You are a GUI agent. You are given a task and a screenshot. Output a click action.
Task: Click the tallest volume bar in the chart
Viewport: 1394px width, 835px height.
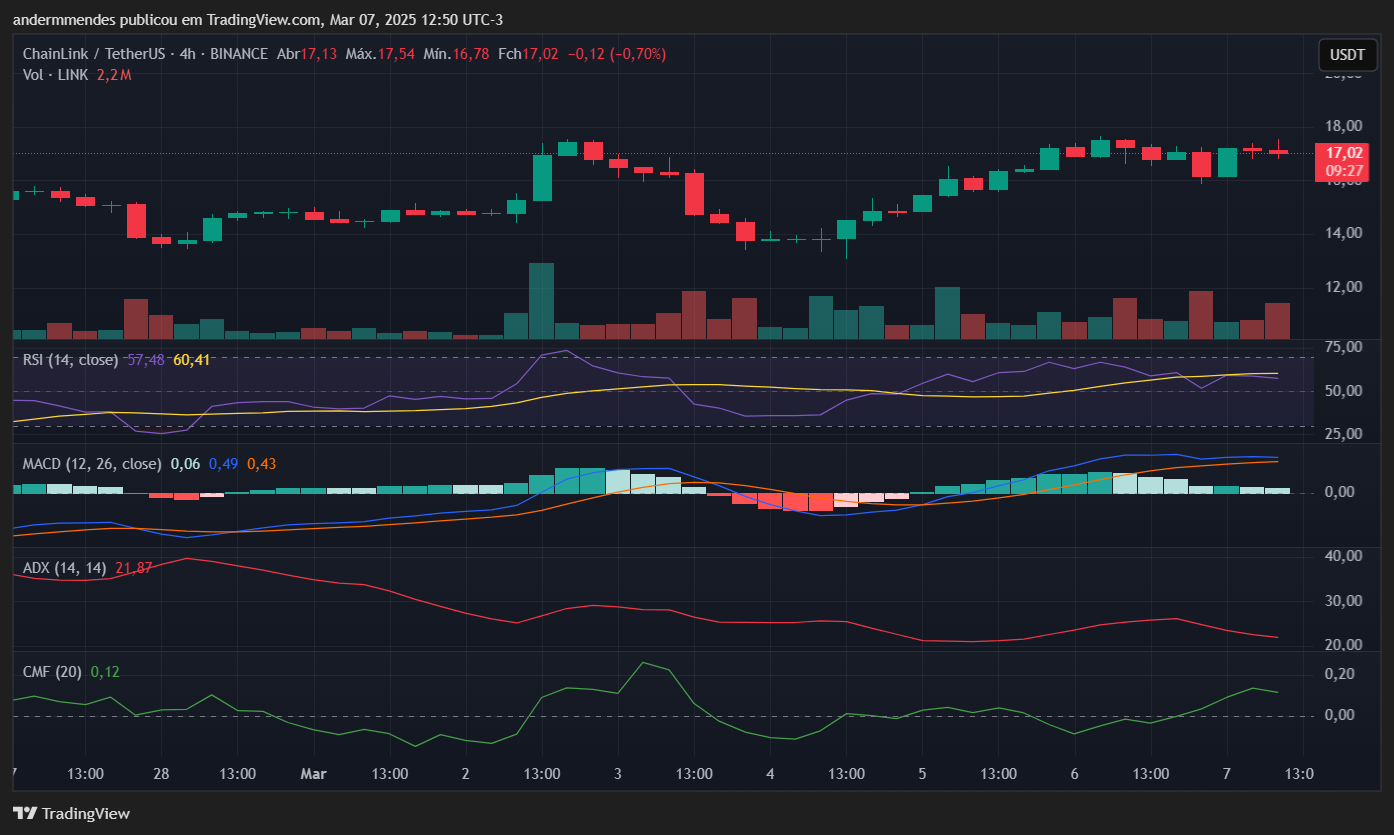pyautogui.click(x=542, y=301)
